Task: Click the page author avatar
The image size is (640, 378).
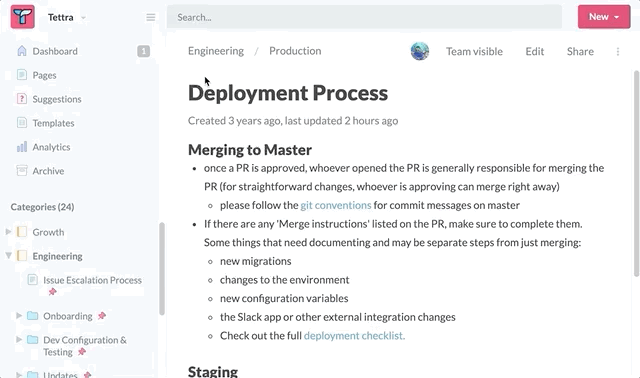Action: click(420, 51)
